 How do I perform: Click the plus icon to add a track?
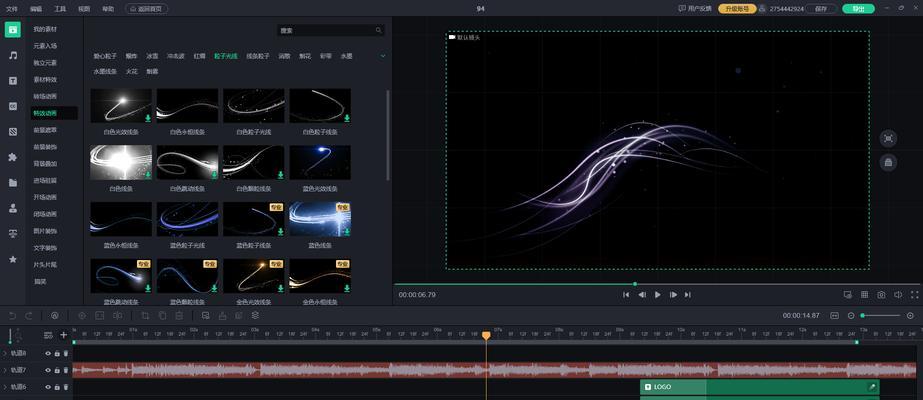tap(64, 335)
